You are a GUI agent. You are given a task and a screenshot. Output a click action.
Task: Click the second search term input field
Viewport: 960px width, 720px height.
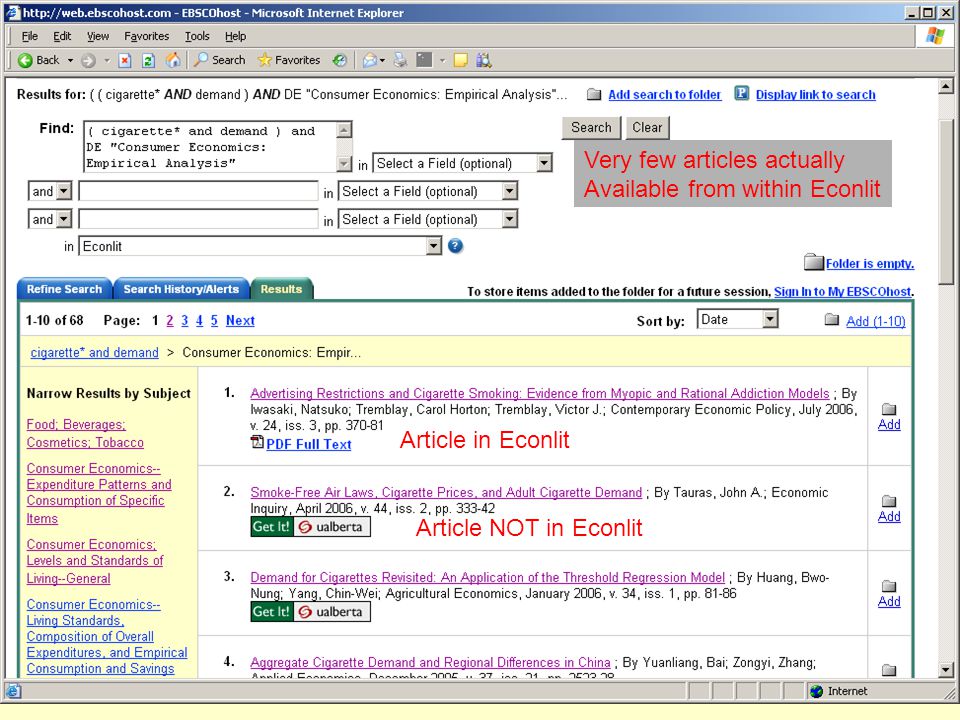pos(198,191)
